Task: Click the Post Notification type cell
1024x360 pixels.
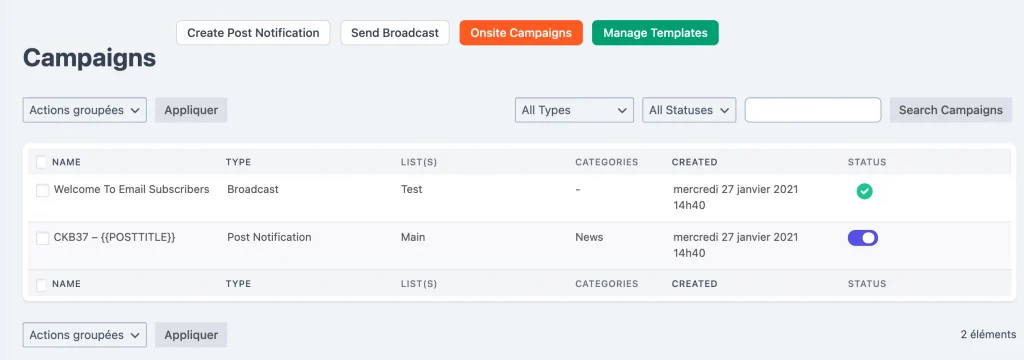Action: coord(269,237)
